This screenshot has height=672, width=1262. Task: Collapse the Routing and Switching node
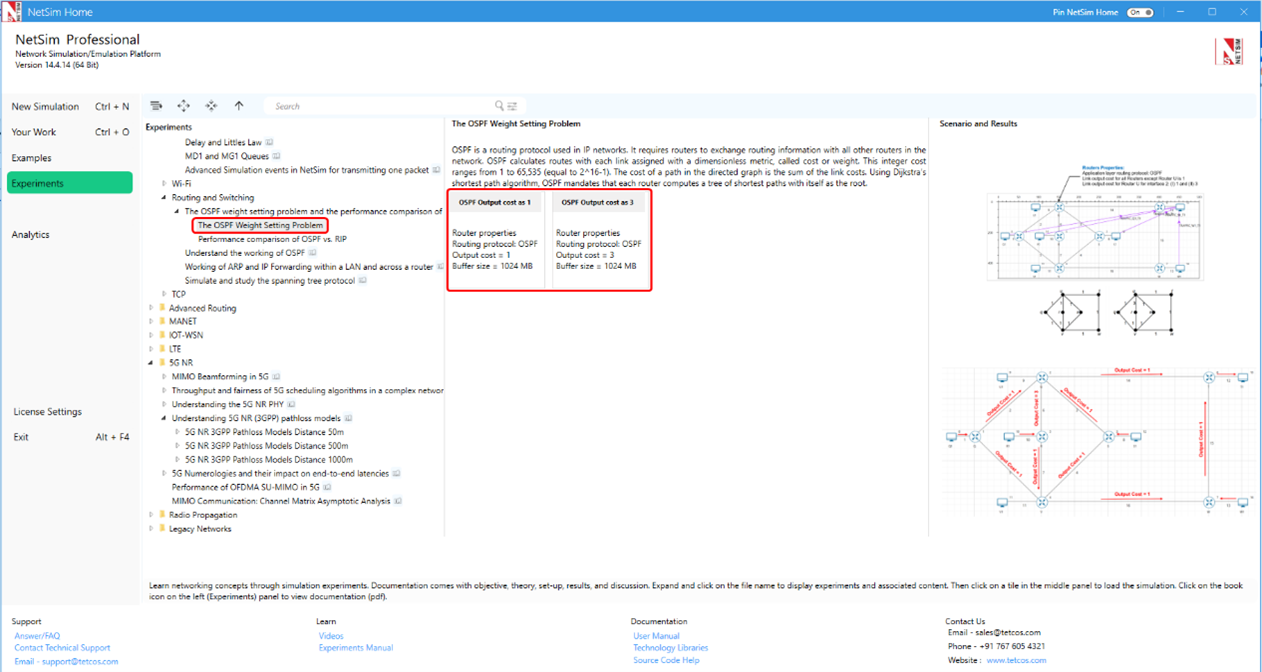pos(164,198)
